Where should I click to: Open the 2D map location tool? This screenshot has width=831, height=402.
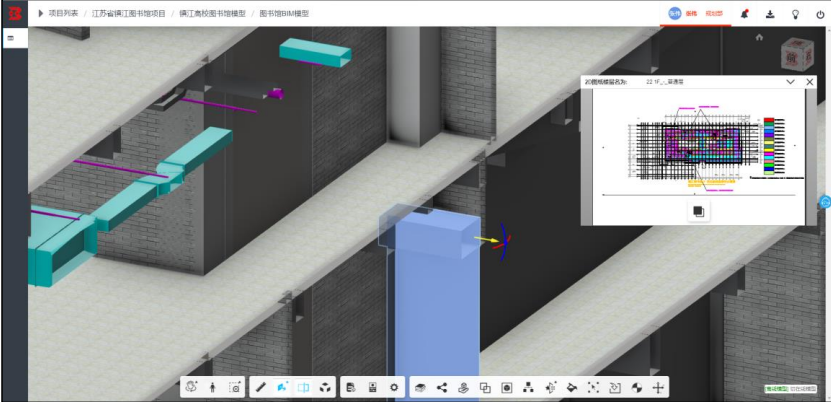(463, 388)
